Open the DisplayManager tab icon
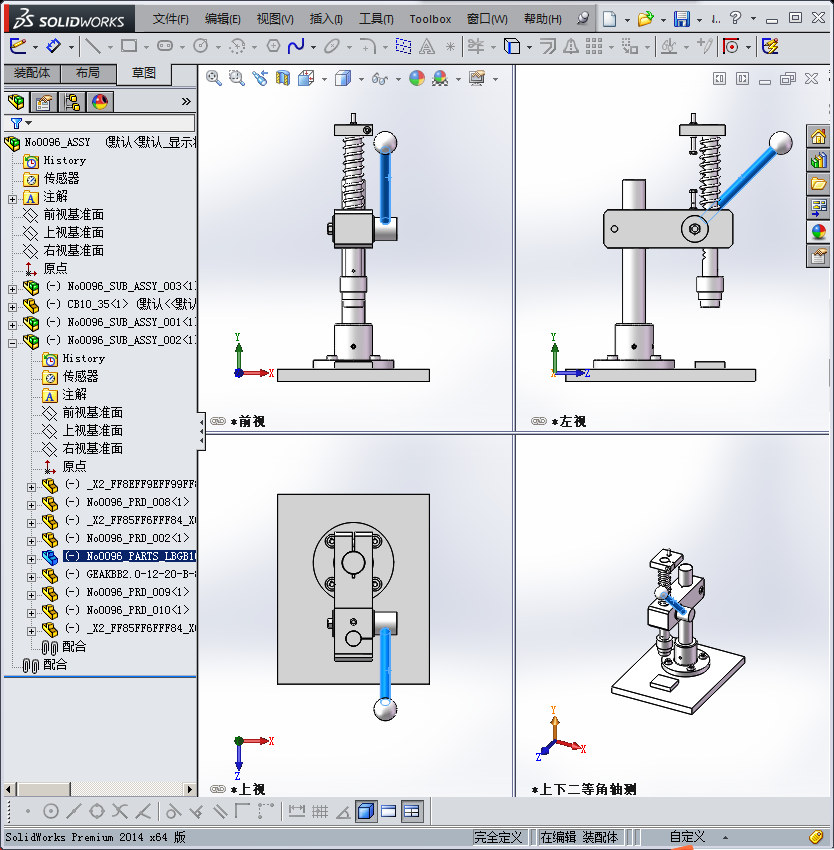Screen dimensions: 834x850 point(100,102)
